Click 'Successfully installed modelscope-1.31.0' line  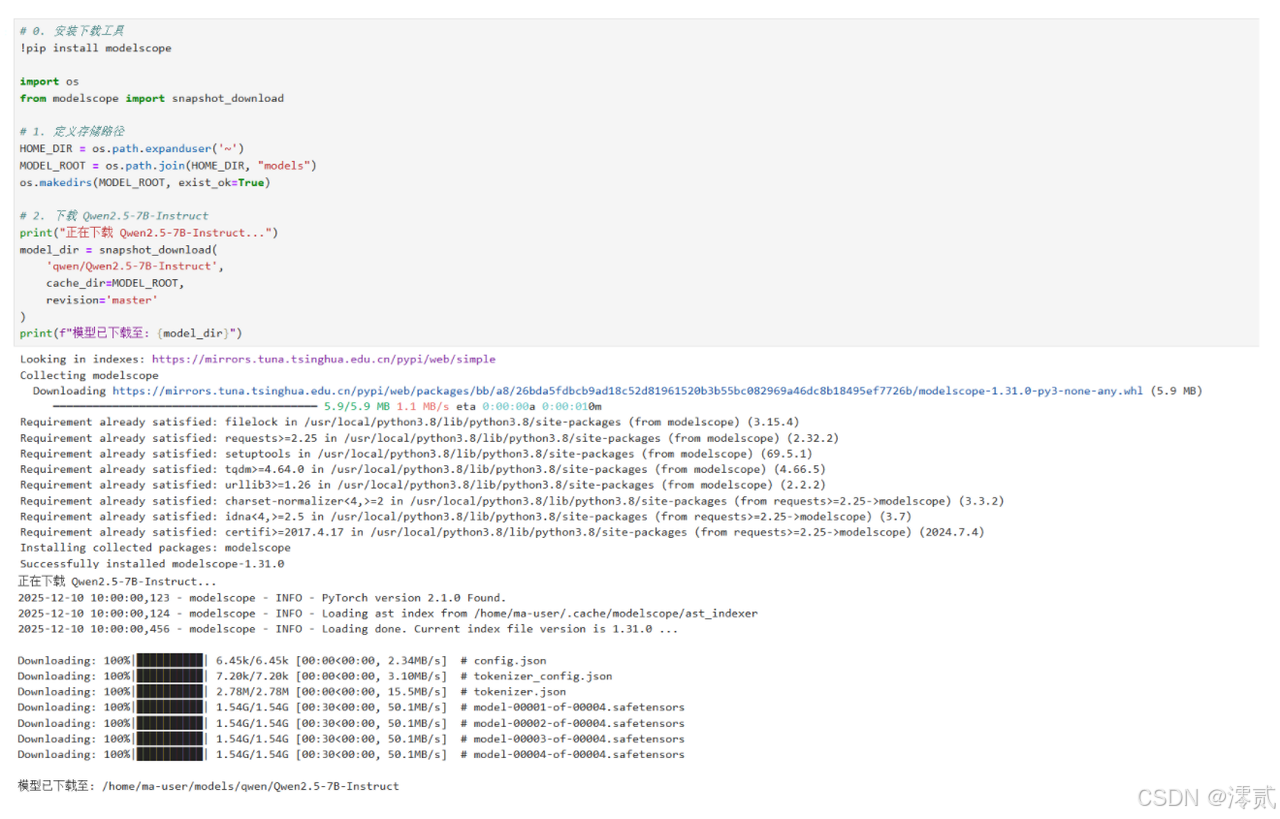coord(152,564)
